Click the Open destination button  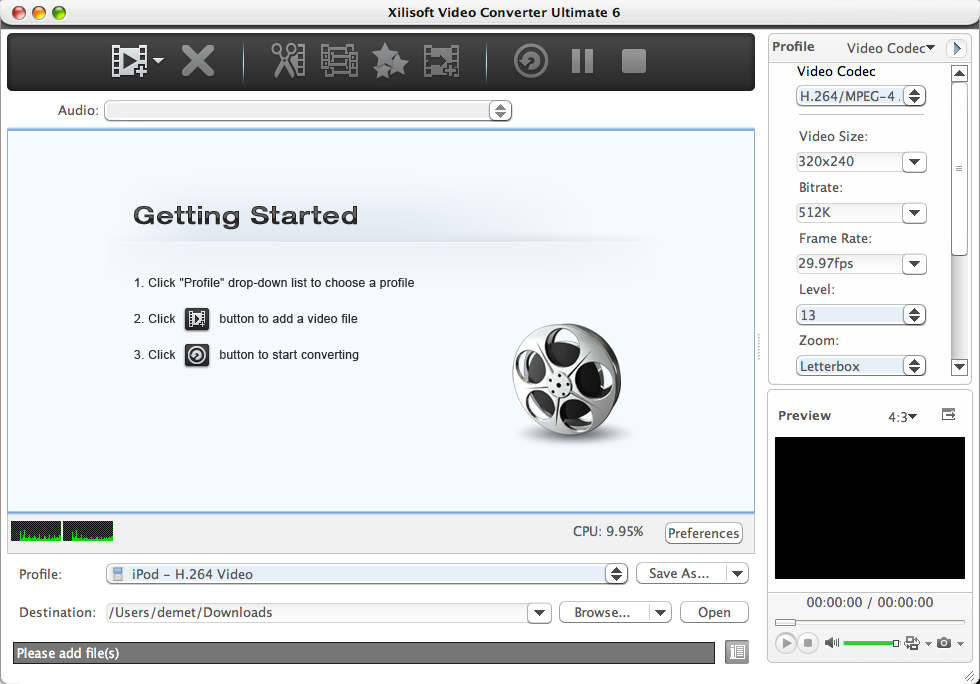point(714,613)
